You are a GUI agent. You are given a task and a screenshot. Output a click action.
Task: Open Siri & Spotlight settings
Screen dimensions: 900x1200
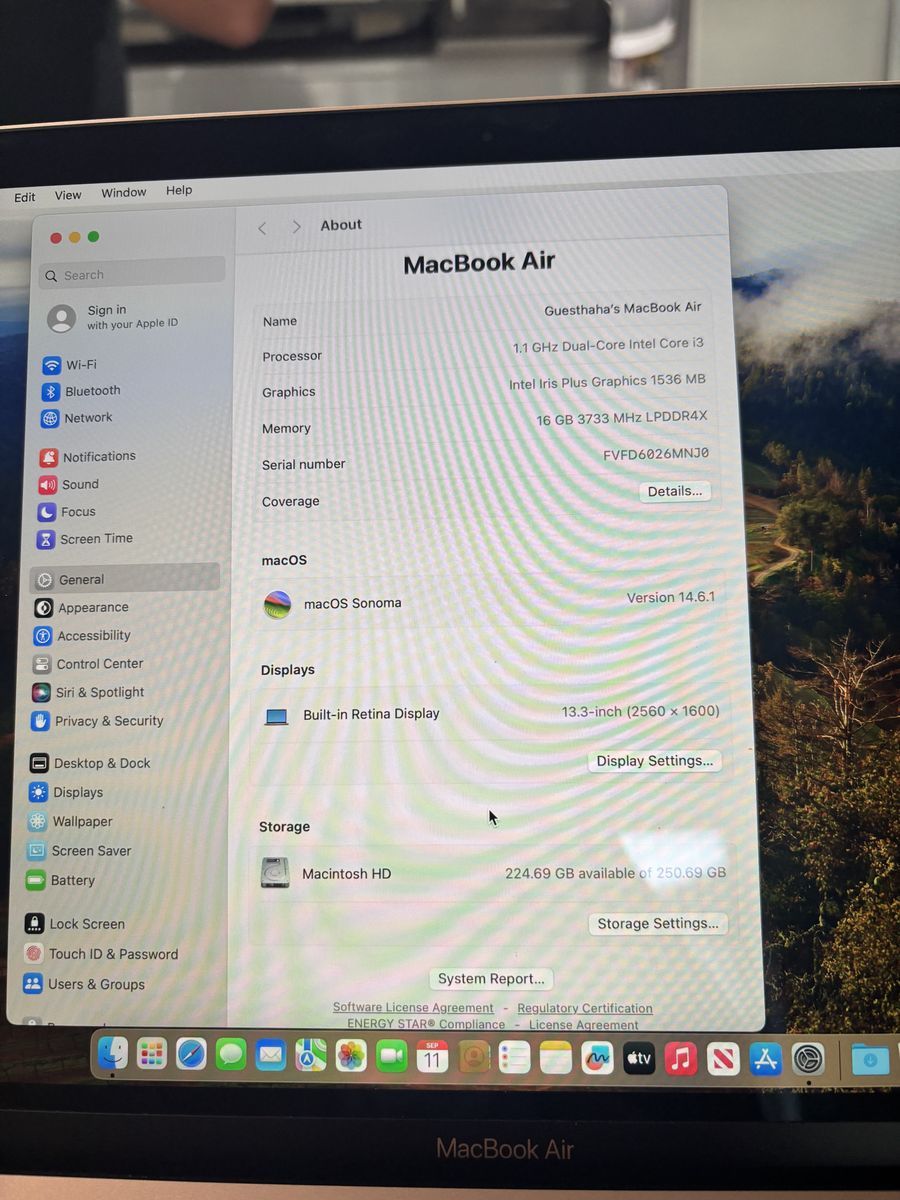(x=89, y=692)
